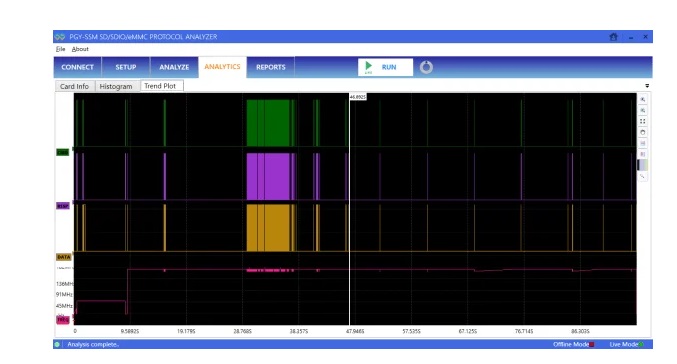Click the vertical cursor marker icon
This screenshot has height=364, width=677.
pos(642,154)
